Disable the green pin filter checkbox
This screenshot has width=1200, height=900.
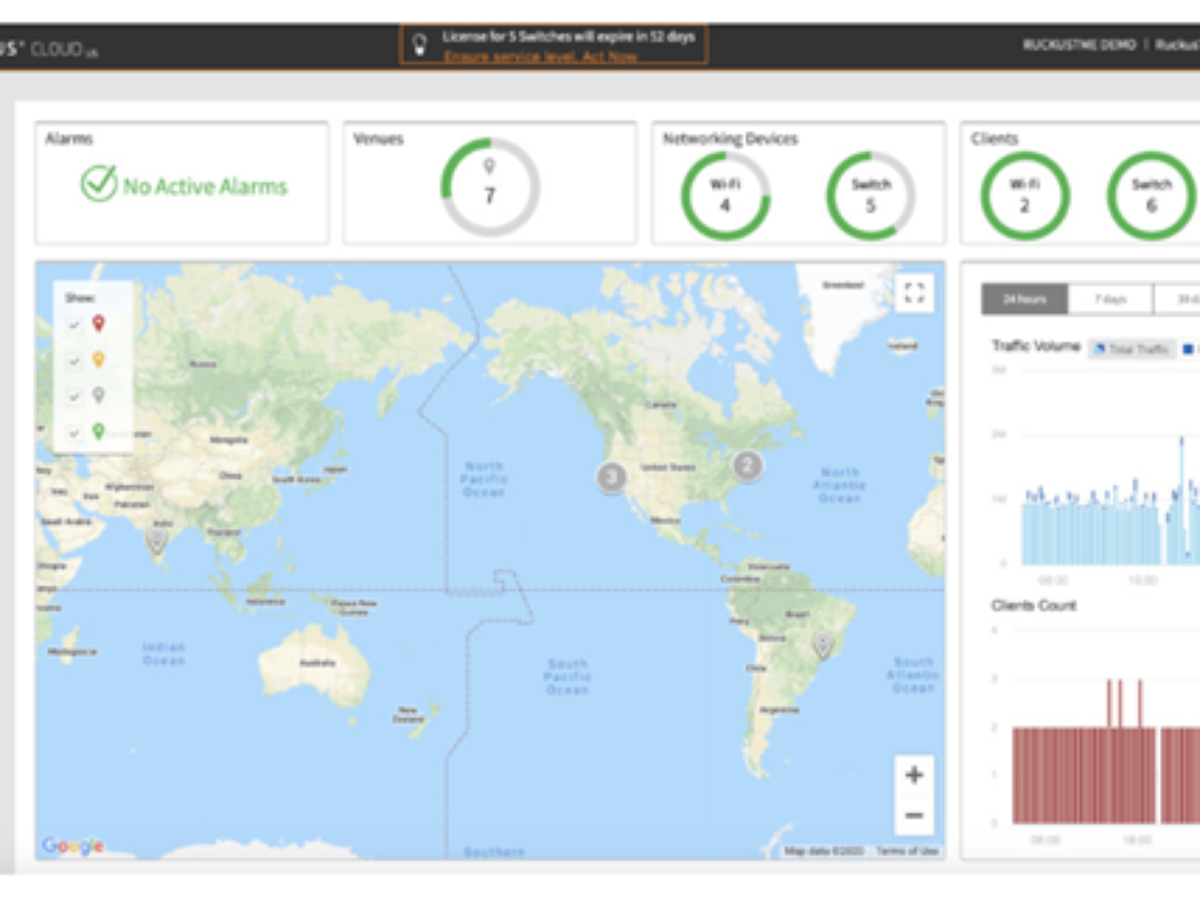[74, 433]
